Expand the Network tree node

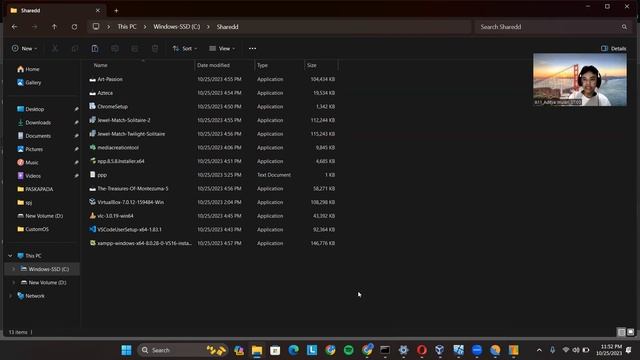10,296
